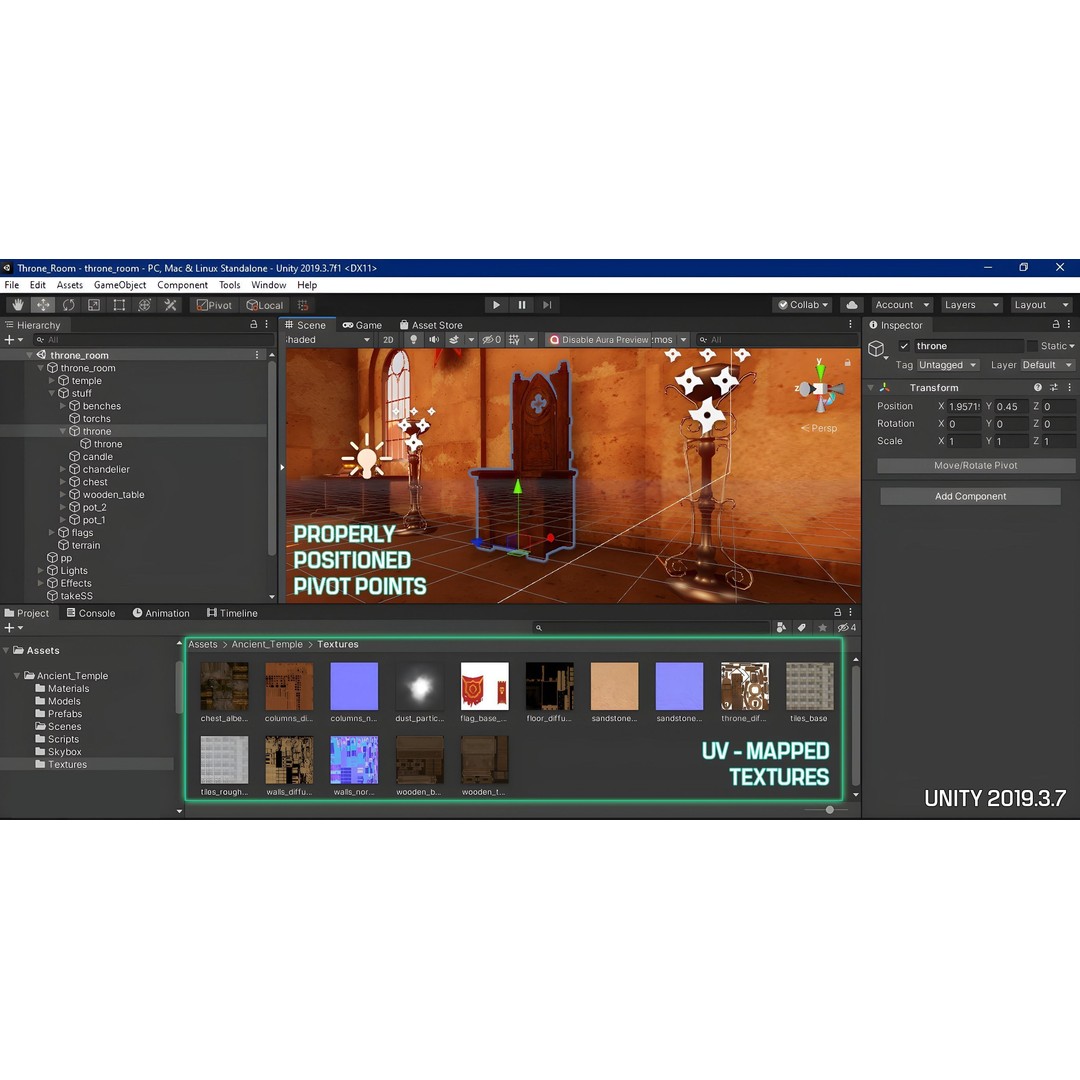1080x1080 pixels.
Task: Open the Tag Untagged dropdown
Action: click(x=948, y=365)
